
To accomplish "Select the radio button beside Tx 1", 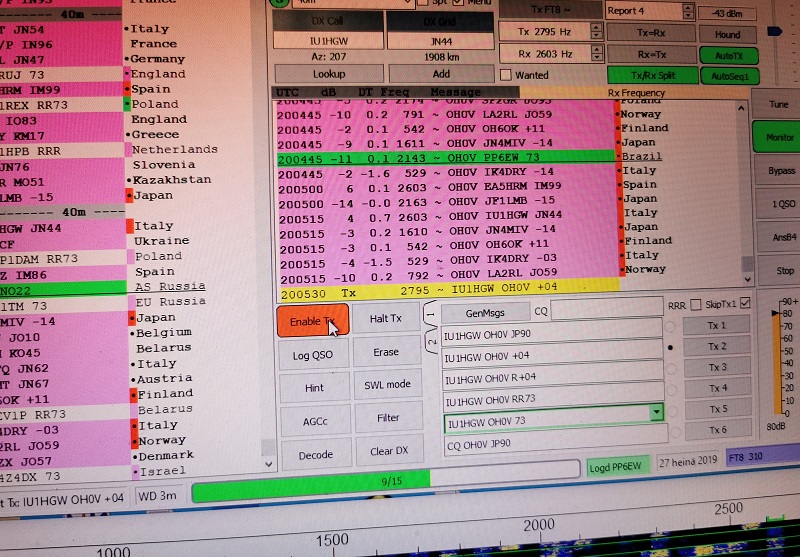I will [669, 326].
